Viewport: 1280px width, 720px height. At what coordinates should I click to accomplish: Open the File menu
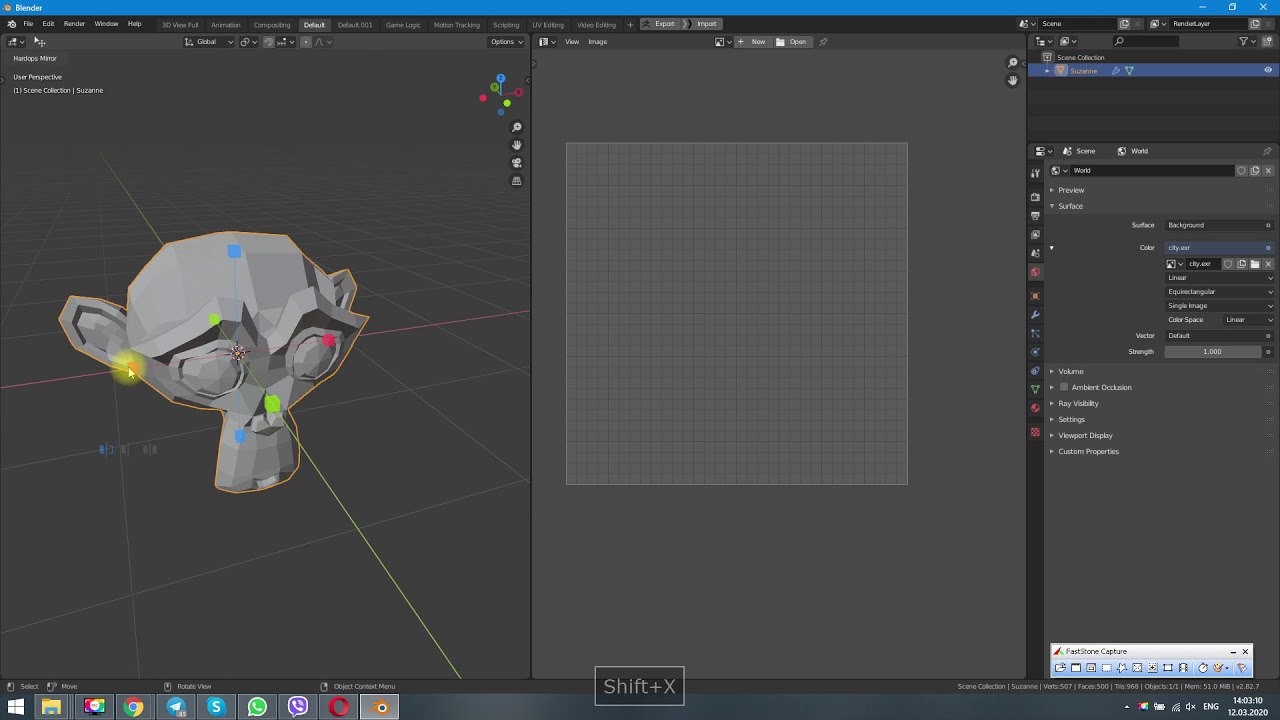point(28,24)
